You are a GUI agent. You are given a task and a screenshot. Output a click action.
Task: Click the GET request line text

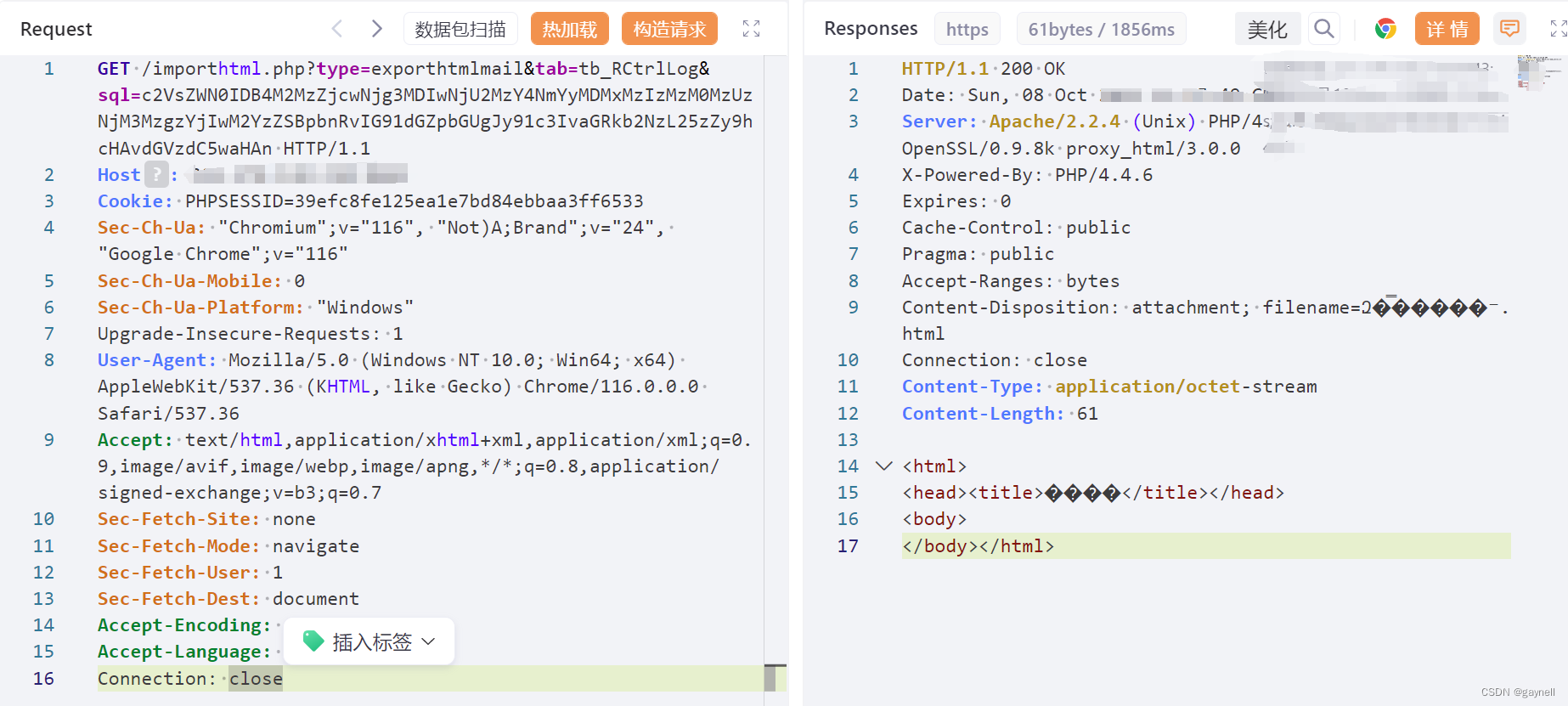pyautogui.click(x=403, y=68)
